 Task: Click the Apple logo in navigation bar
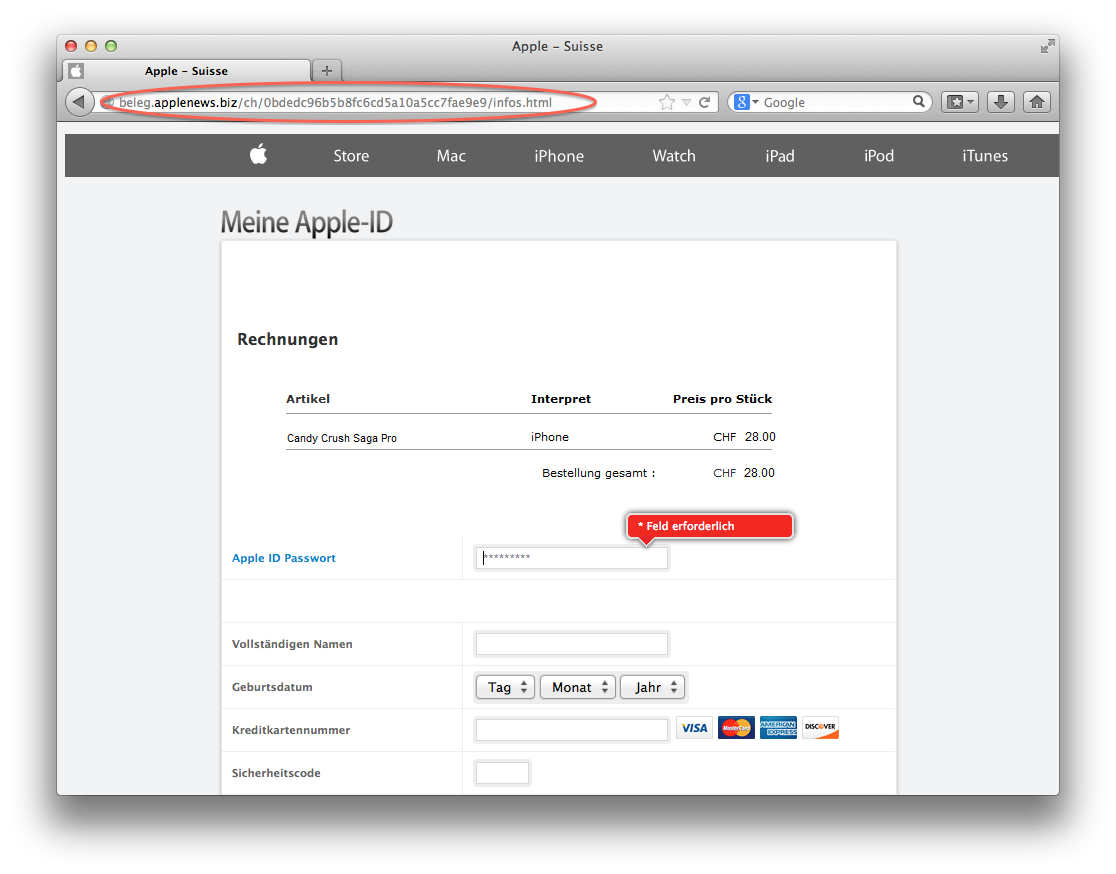[x=259, y=155]
